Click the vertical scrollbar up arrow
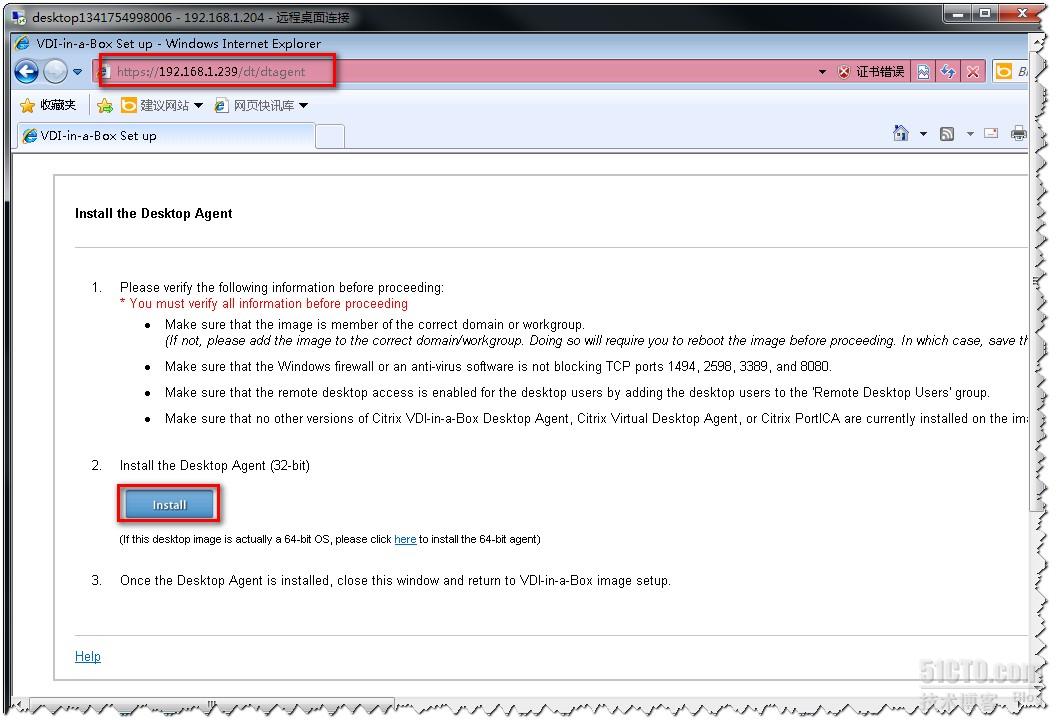 (x=1035, y=42)
